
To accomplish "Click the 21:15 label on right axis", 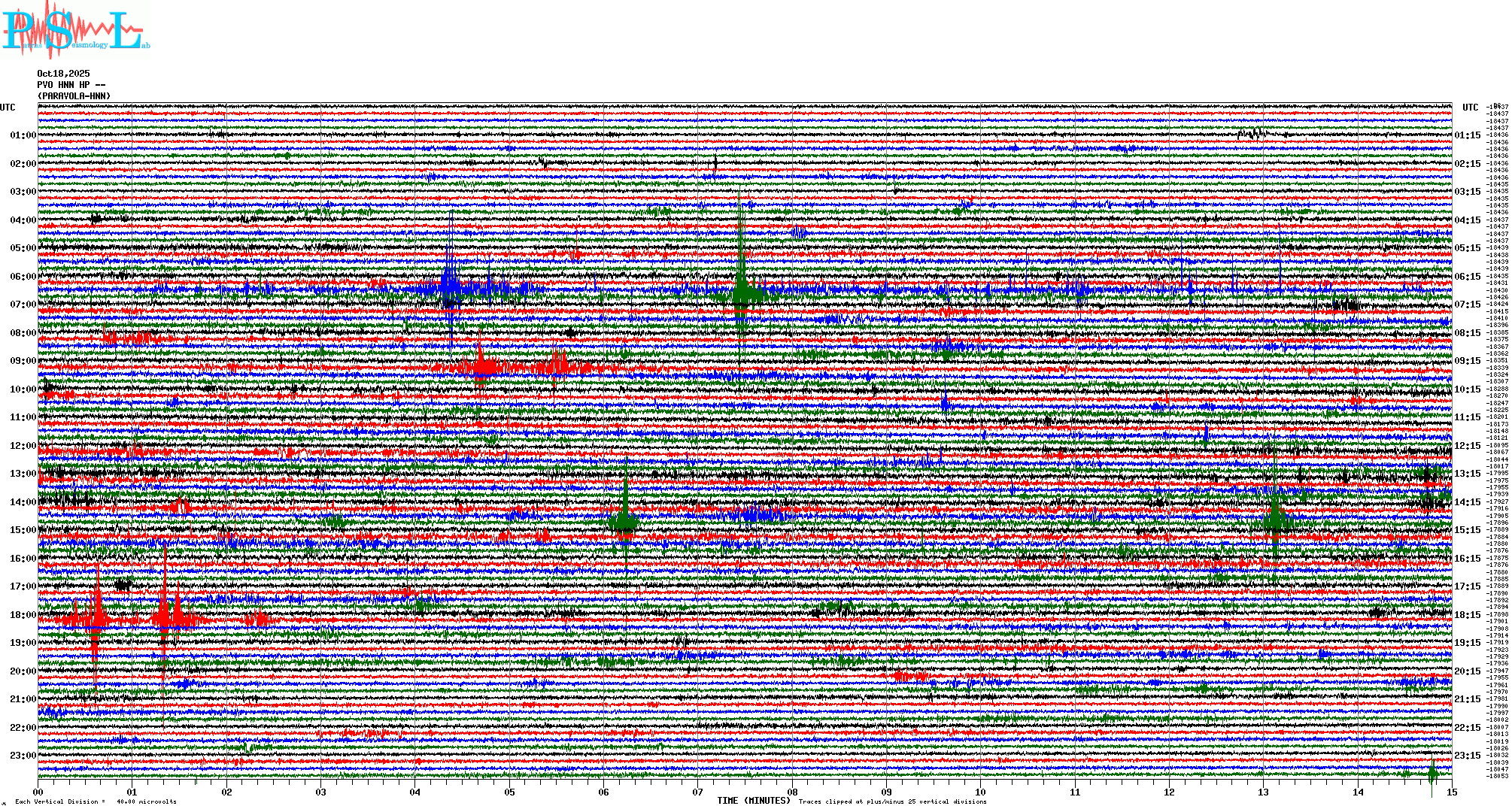I will pos(1467,699).
